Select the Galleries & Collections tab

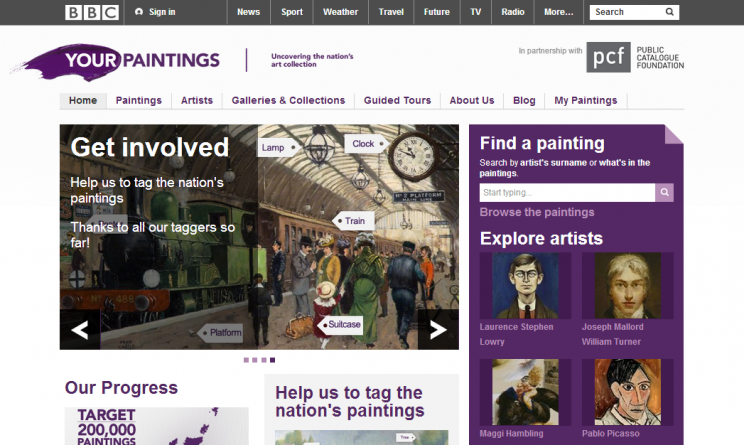coord(288,101)
